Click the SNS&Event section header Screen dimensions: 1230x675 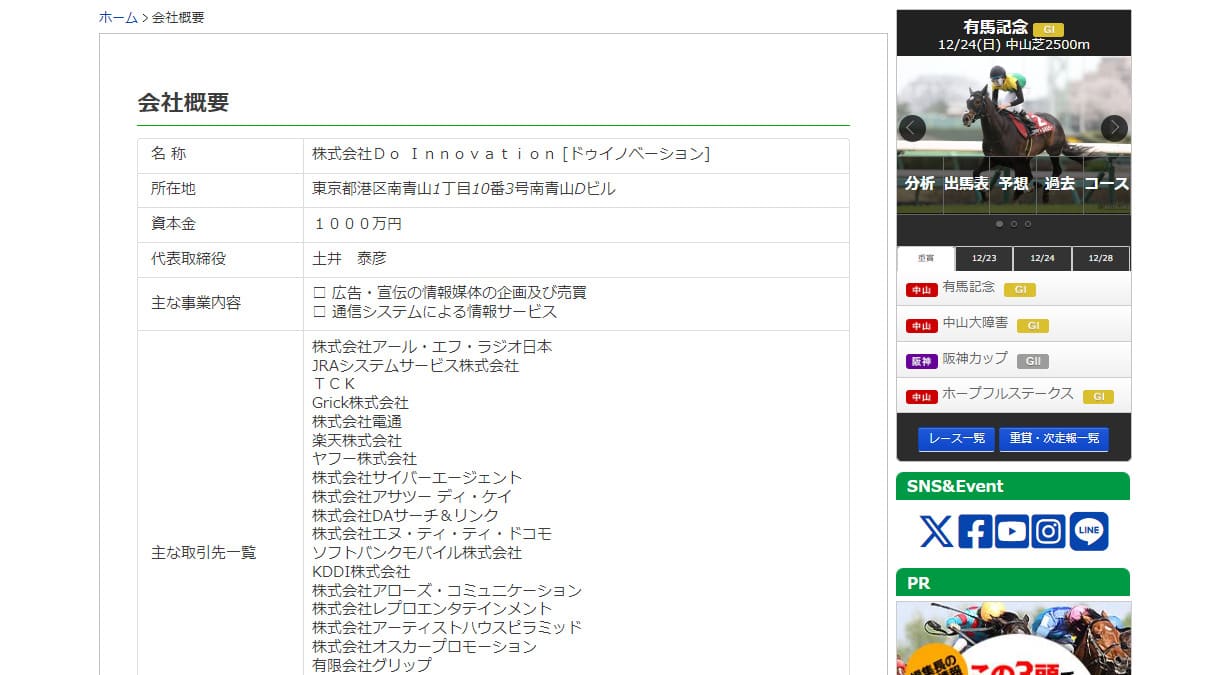point(1013,486)
